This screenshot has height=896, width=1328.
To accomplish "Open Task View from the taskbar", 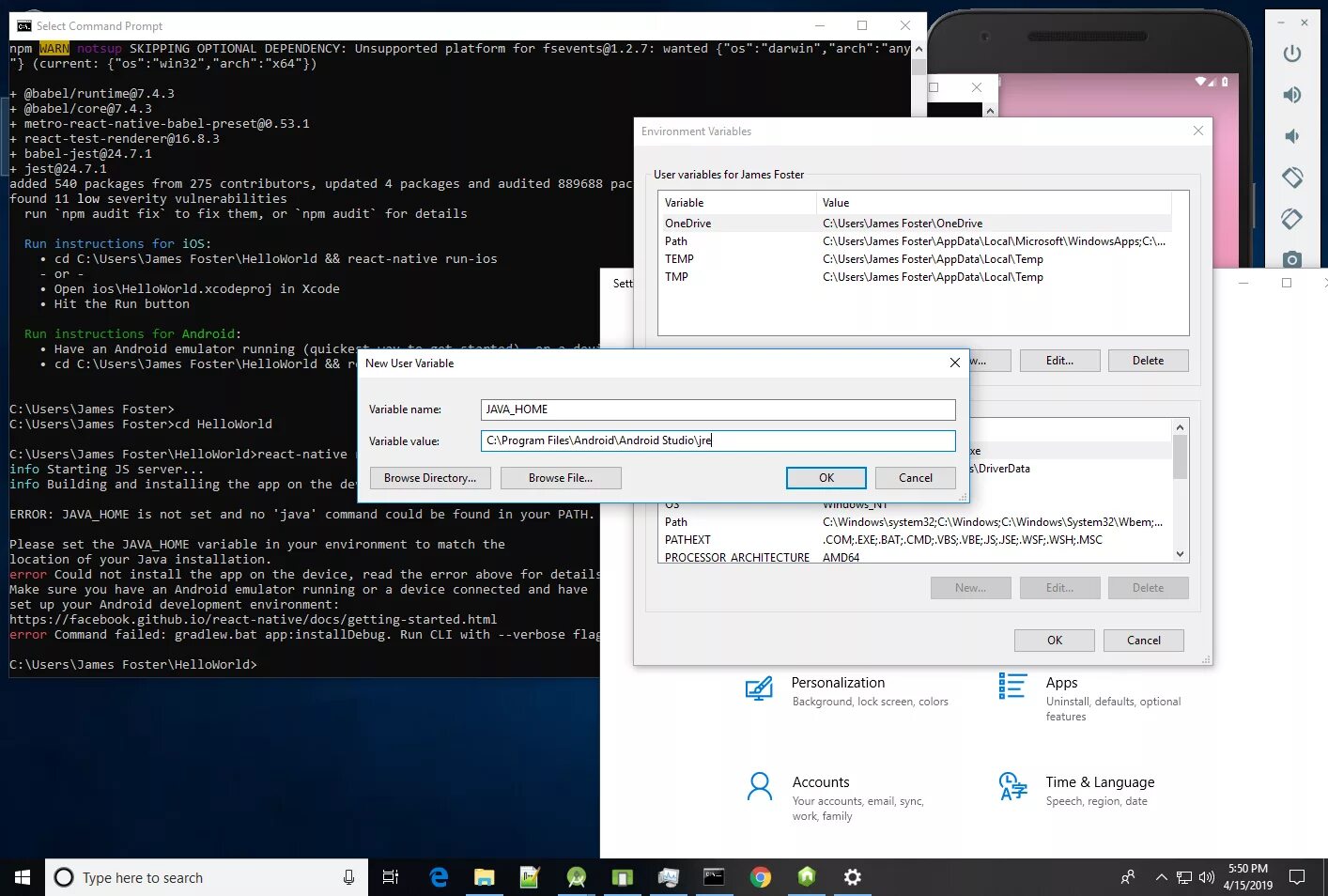I will tap(391, 877).
